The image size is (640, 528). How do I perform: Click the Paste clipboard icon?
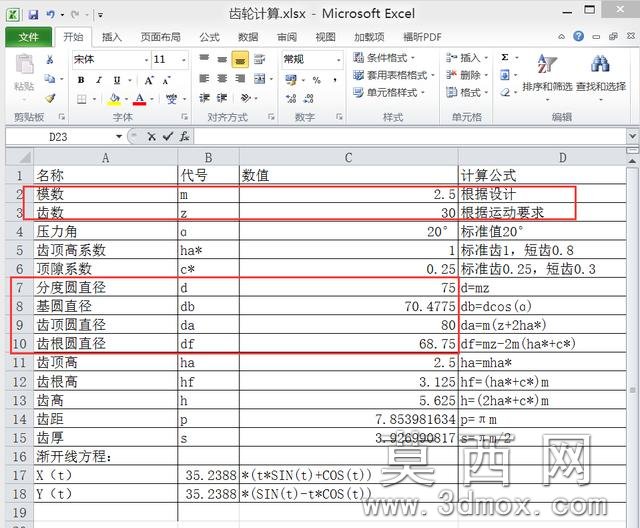pyautogui.click(x=24, y=64)
